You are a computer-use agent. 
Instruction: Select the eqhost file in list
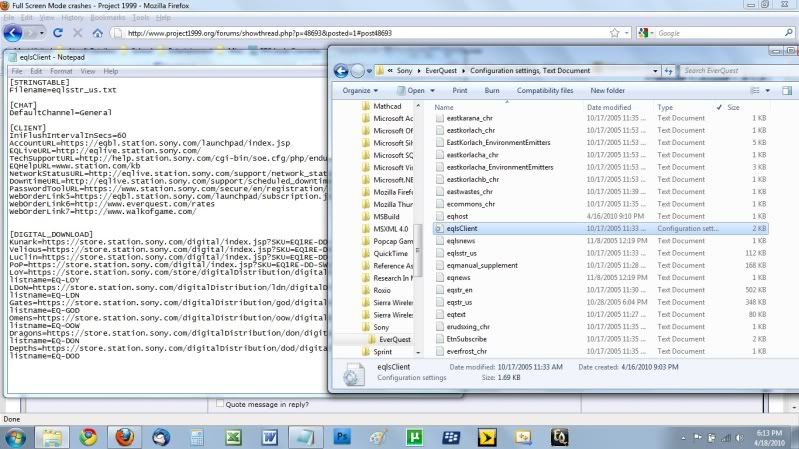[460, 214]
